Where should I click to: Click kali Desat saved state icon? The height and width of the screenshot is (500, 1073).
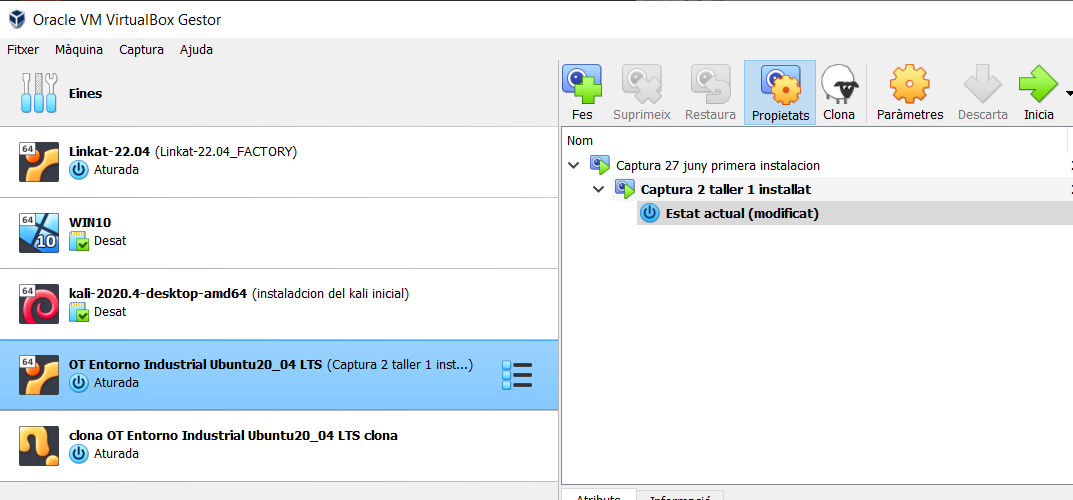coord(79,312)
